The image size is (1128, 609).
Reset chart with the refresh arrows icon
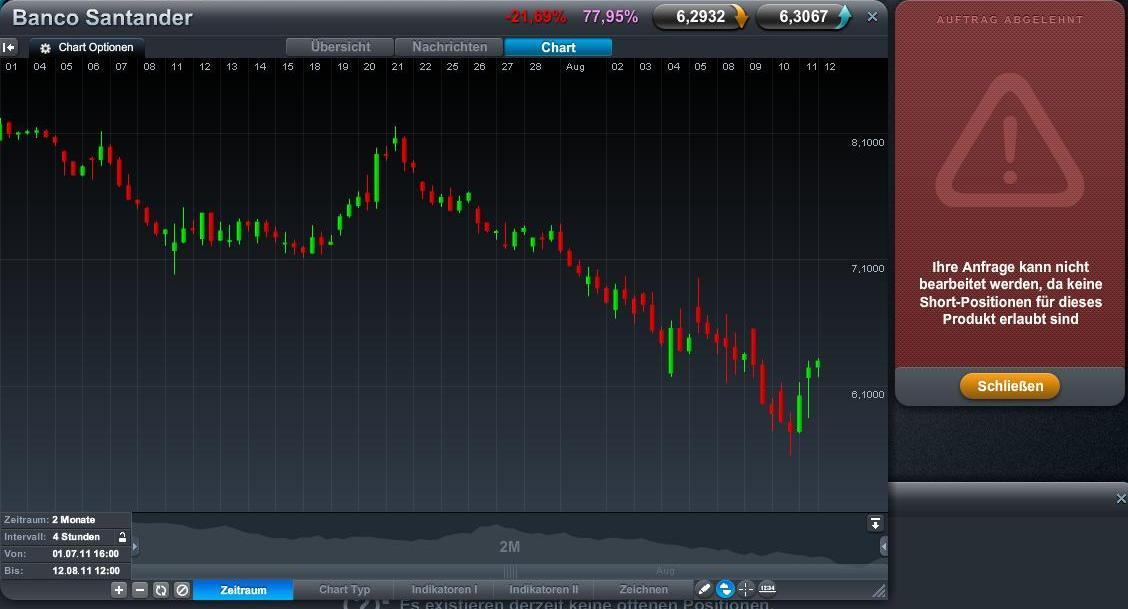[x=161, y=590]
